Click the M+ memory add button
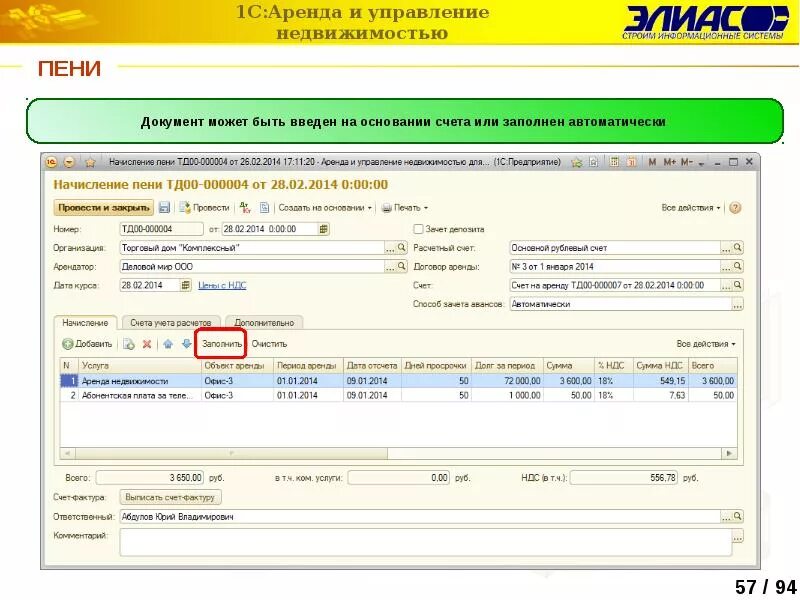800x600 pixels. pyautogui.click(x=669, y=162)
